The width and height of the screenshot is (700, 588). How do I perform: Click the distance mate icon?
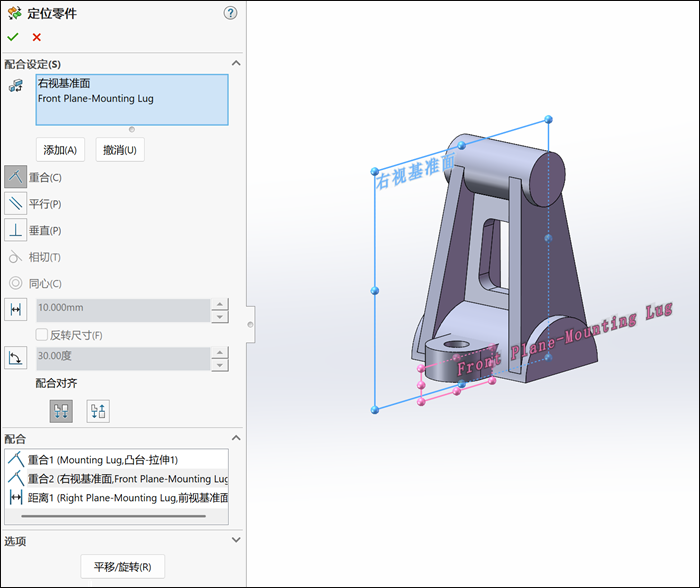click(x=16, y=310)
